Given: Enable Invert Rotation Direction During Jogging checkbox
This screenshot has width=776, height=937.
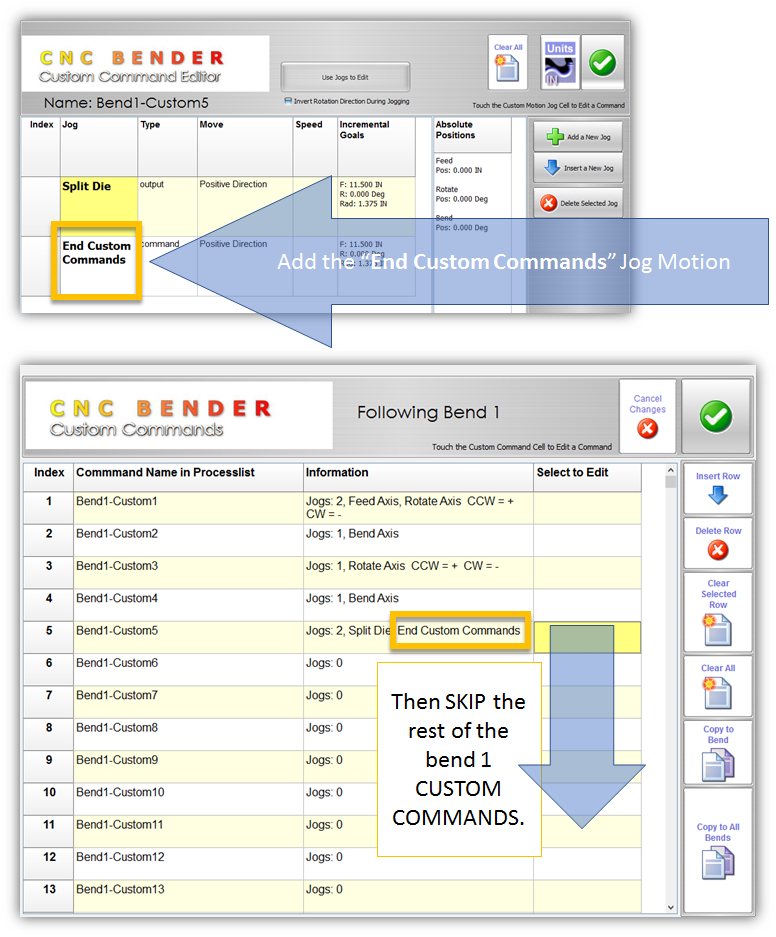Looking at the screenshot, I should [x=289, y=101].
